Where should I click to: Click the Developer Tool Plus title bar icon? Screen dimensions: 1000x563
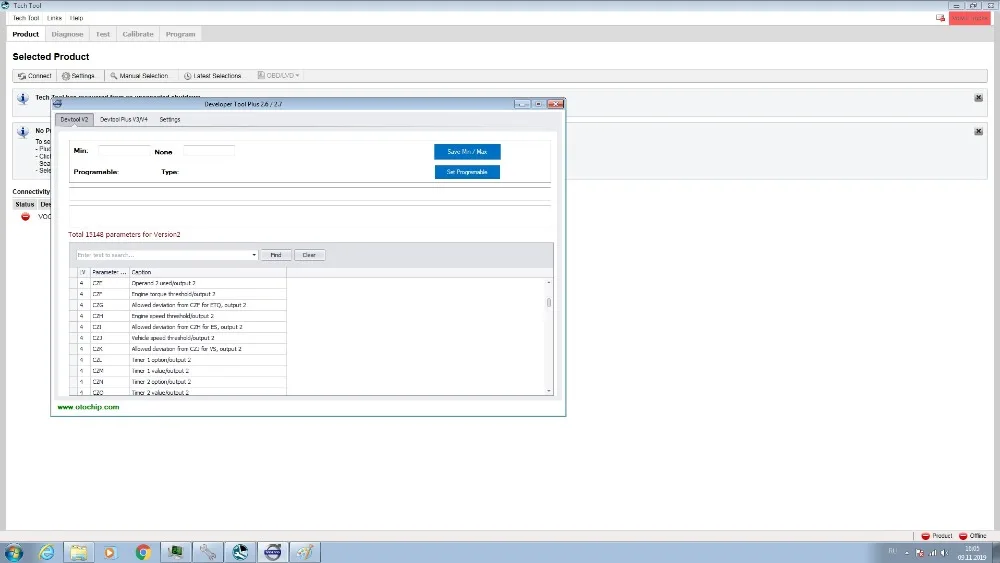pos(58,104)
